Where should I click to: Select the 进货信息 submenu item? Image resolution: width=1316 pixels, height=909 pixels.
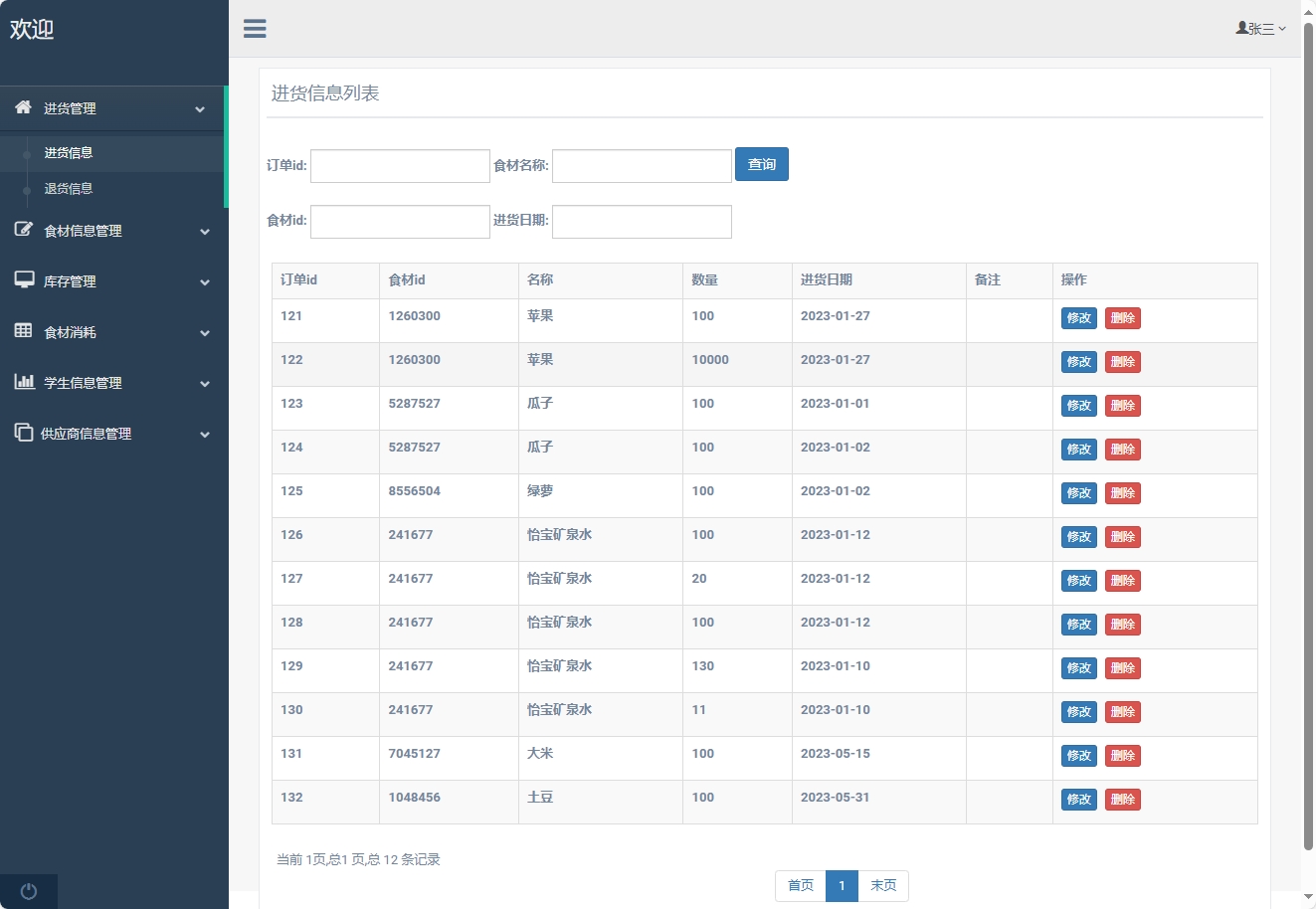coord(69,153)
